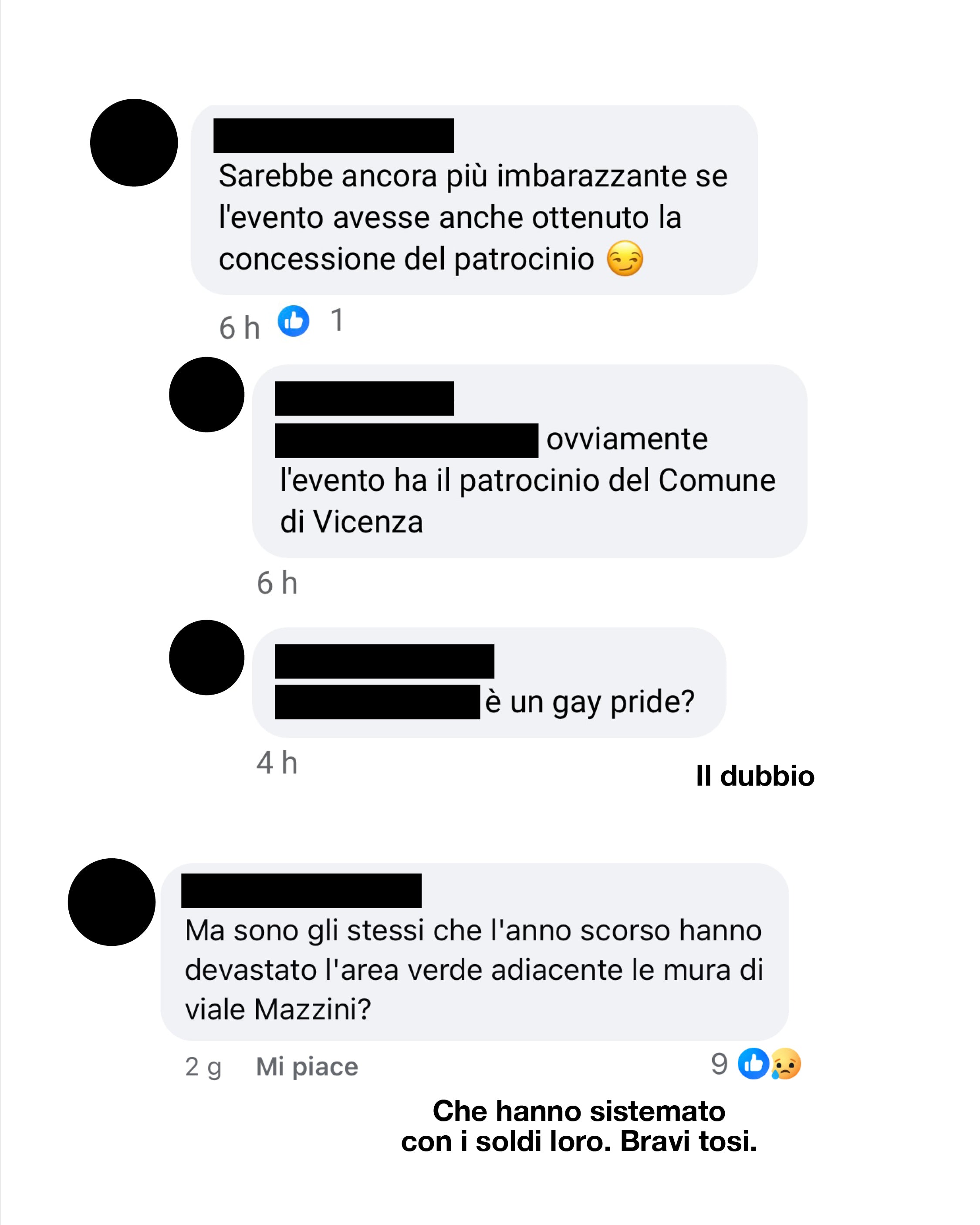Click redacted mention before 'ovviamente'

tap(406, 440)
